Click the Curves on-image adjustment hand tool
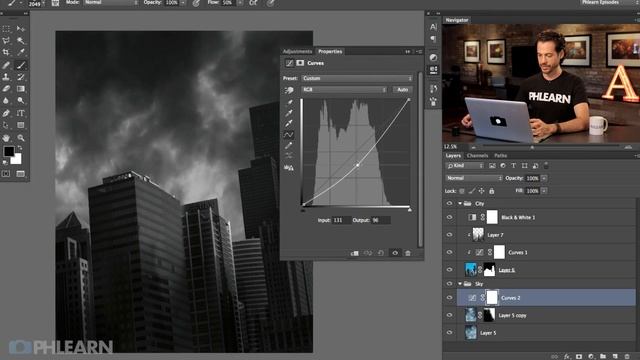 pyautogui.click(x=289, y=90)
